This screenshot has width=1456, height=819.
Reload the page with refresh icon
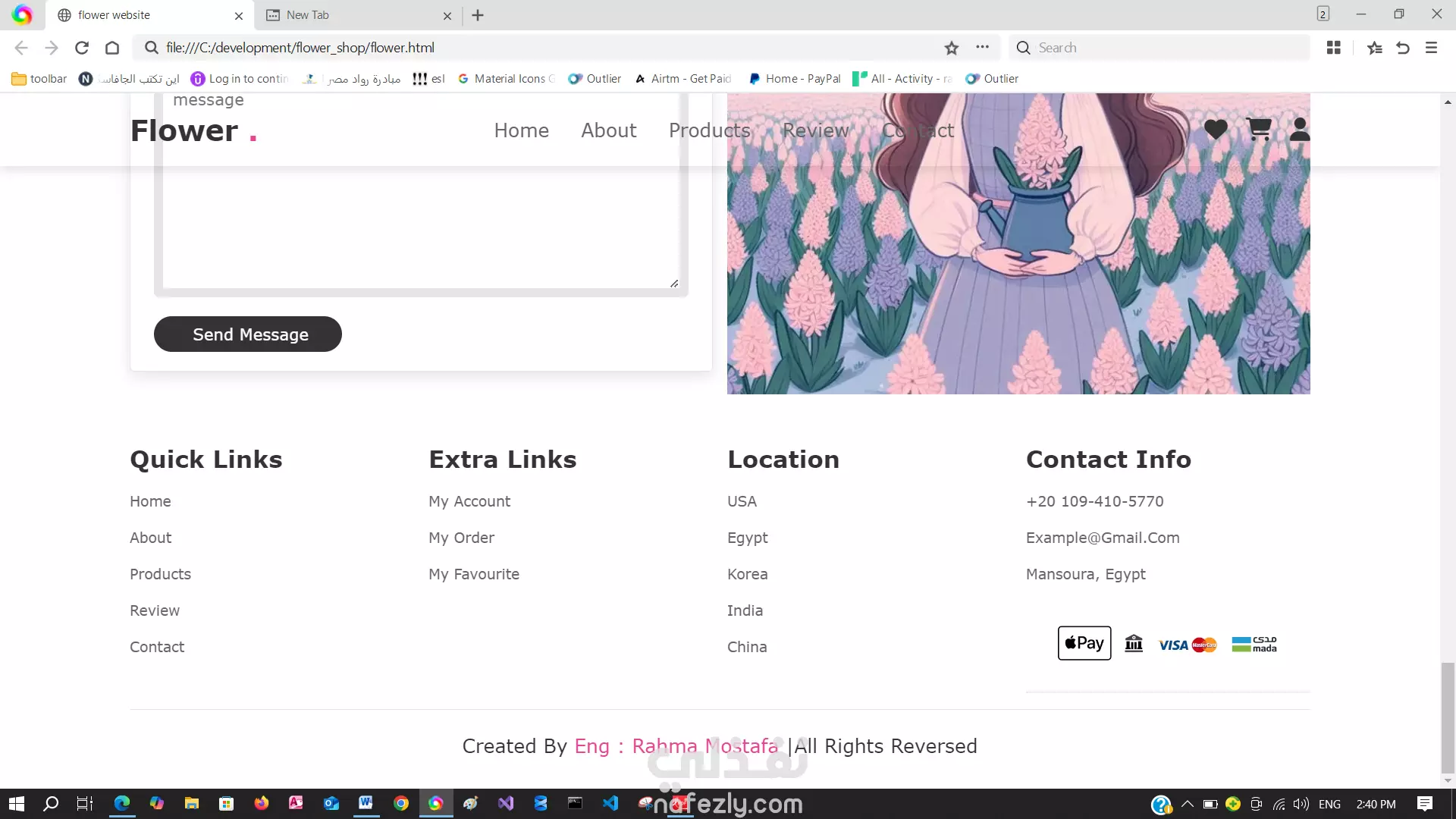point(82,48)
